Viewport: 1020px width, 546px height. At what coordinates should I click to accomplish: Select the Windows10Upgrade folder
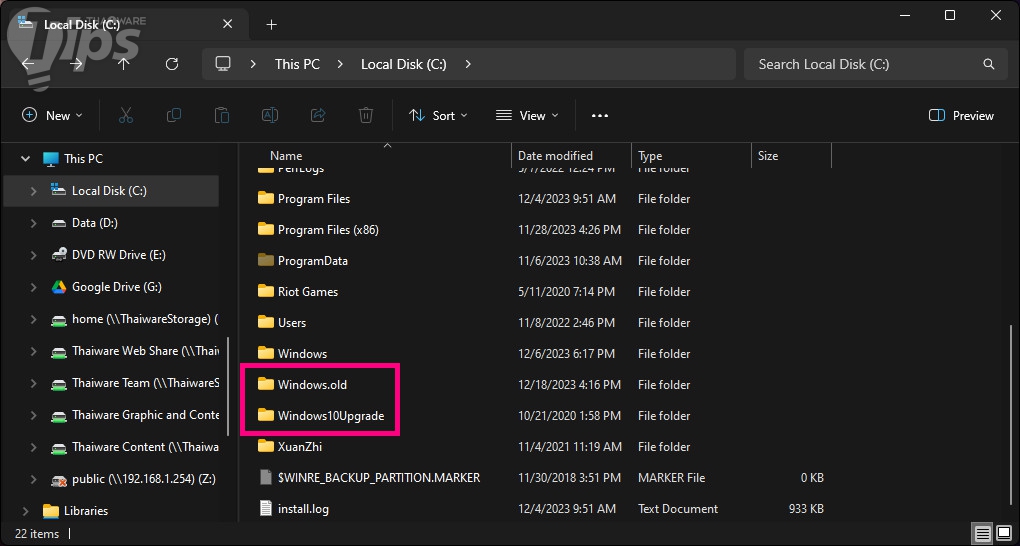point(330,416)
